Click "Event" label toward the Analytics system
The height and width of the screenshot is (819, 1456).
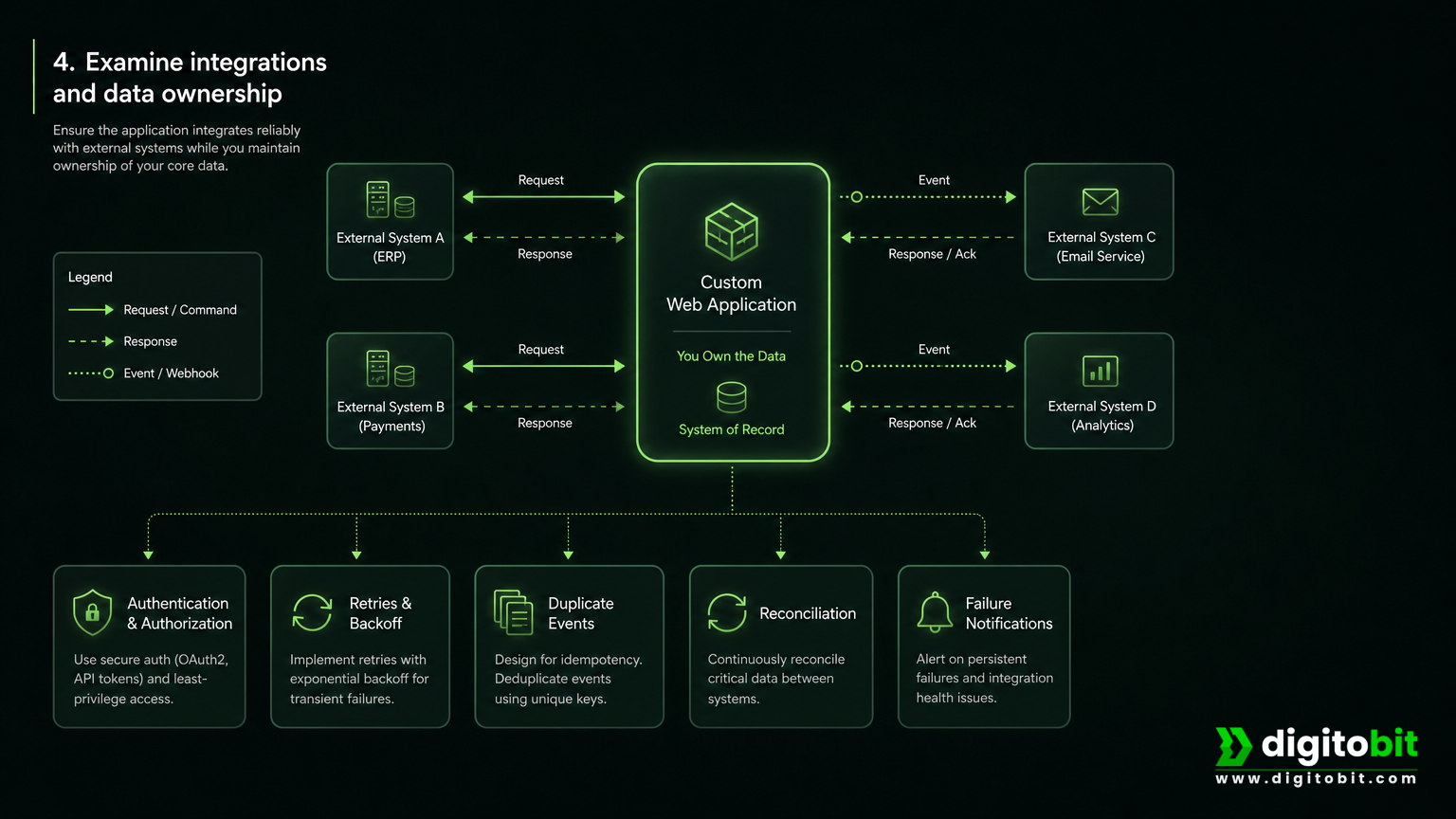[x=934, y=350]
